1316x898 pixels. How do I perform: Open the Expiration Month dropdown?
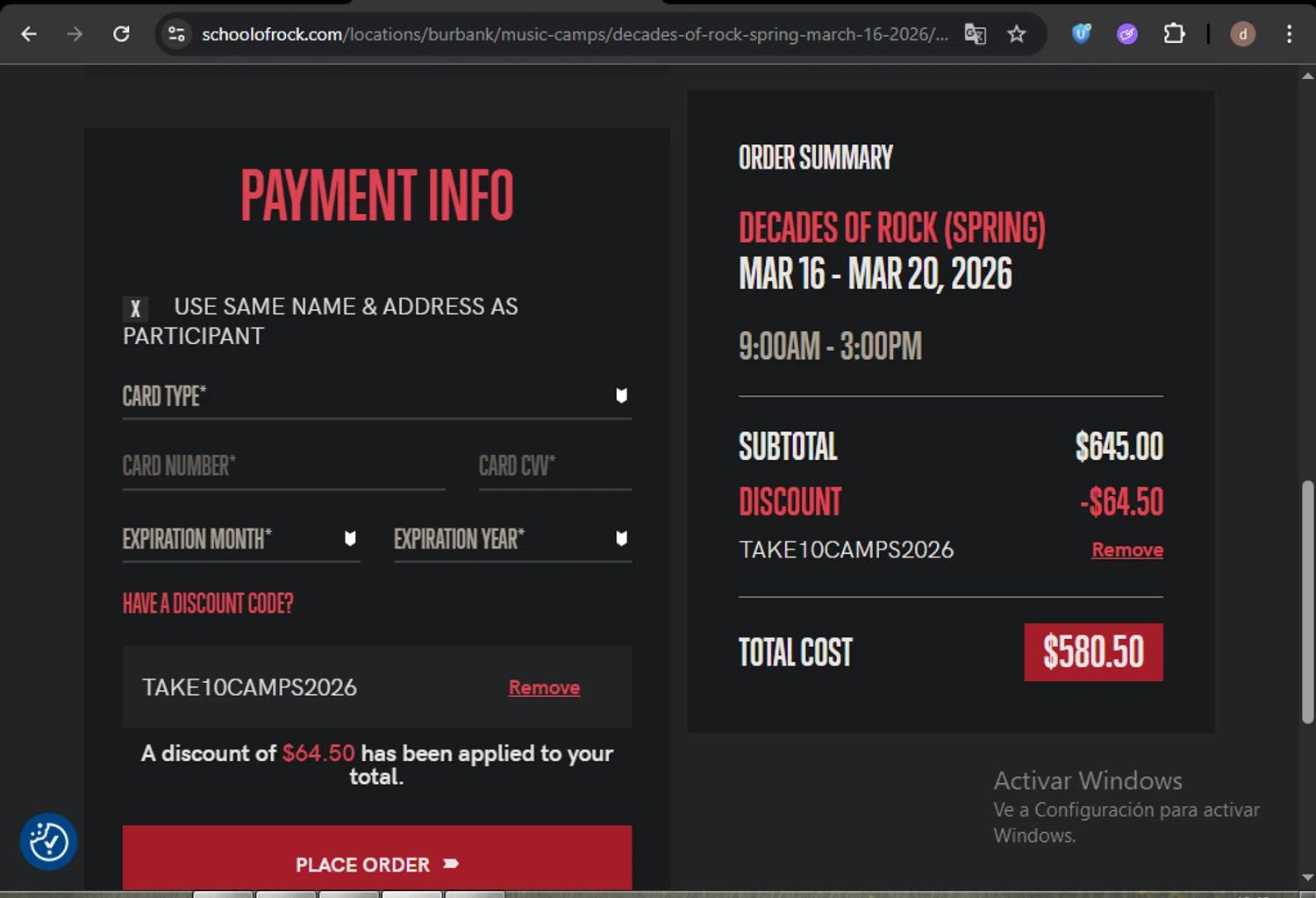(241, 539)
